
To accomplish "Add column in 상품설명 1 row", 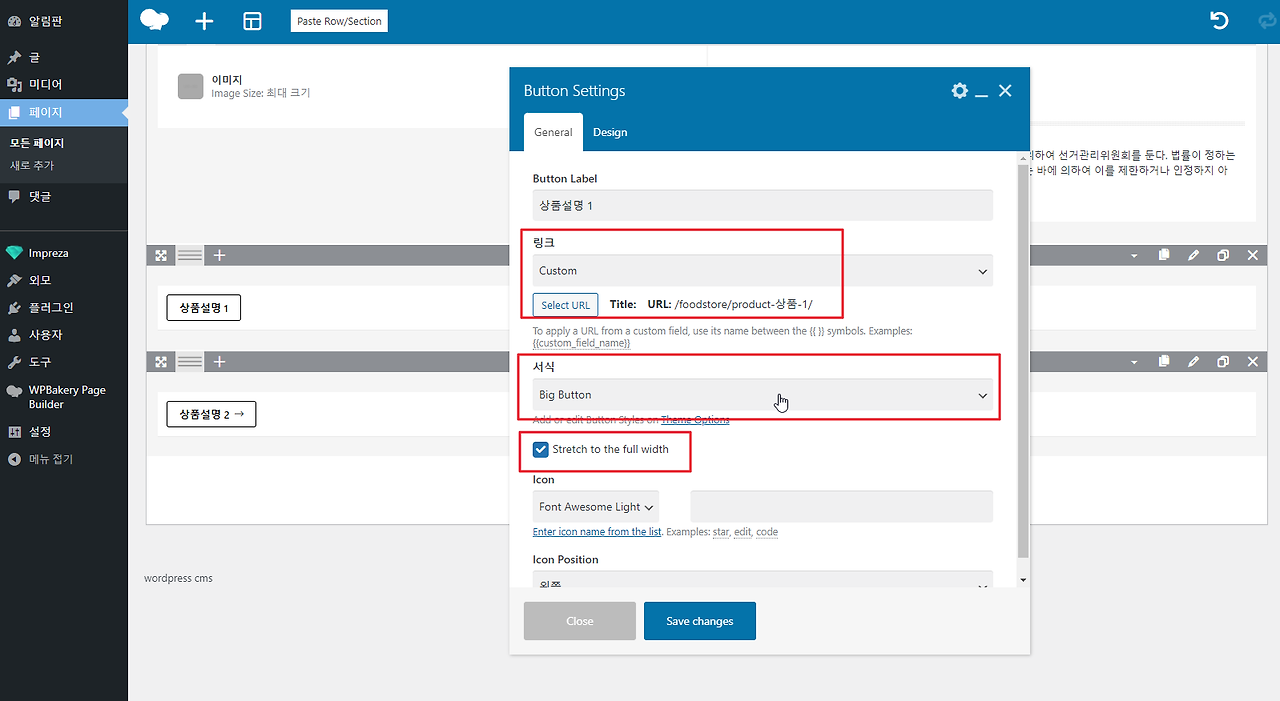I will [220, 256].
